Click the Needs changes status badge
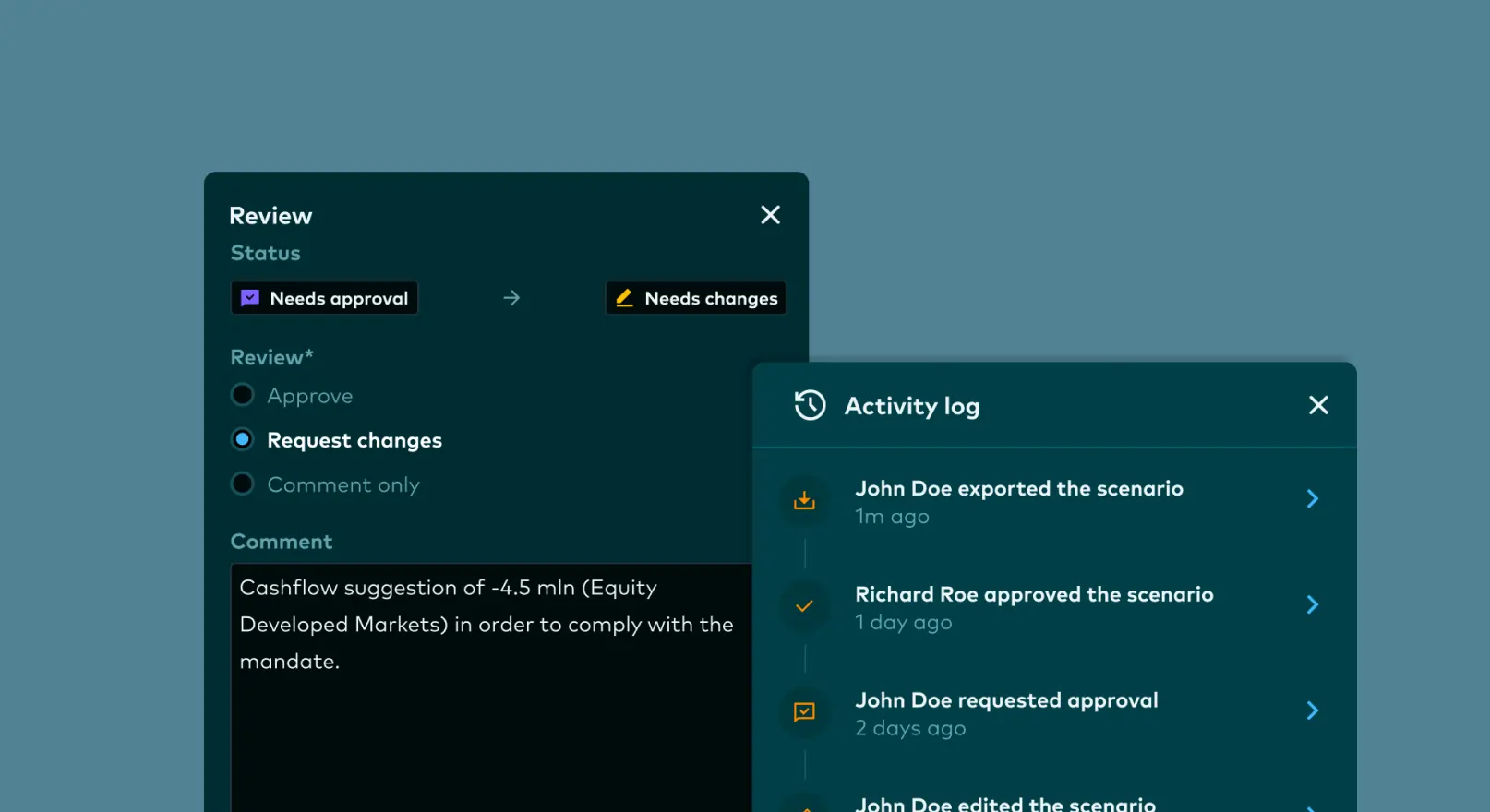 (696, 298)
